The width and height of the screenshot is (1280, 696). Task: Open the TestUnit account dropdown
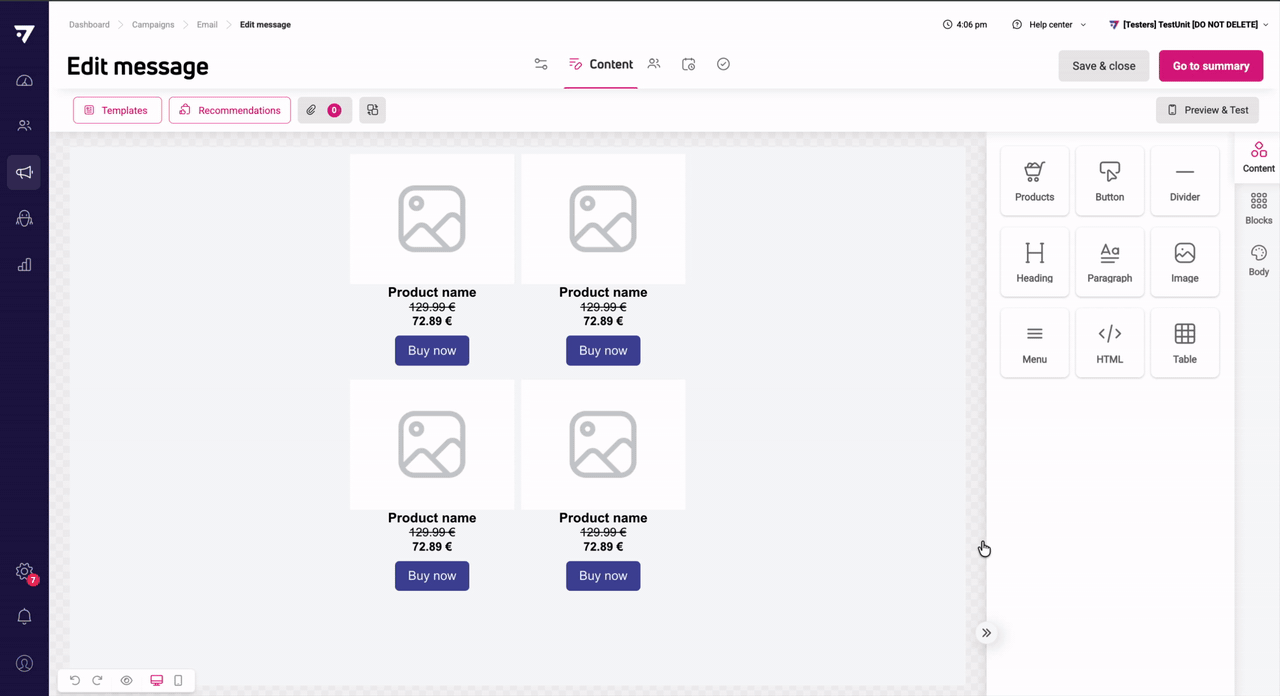pyautogui.click(x=1188, y=25)
